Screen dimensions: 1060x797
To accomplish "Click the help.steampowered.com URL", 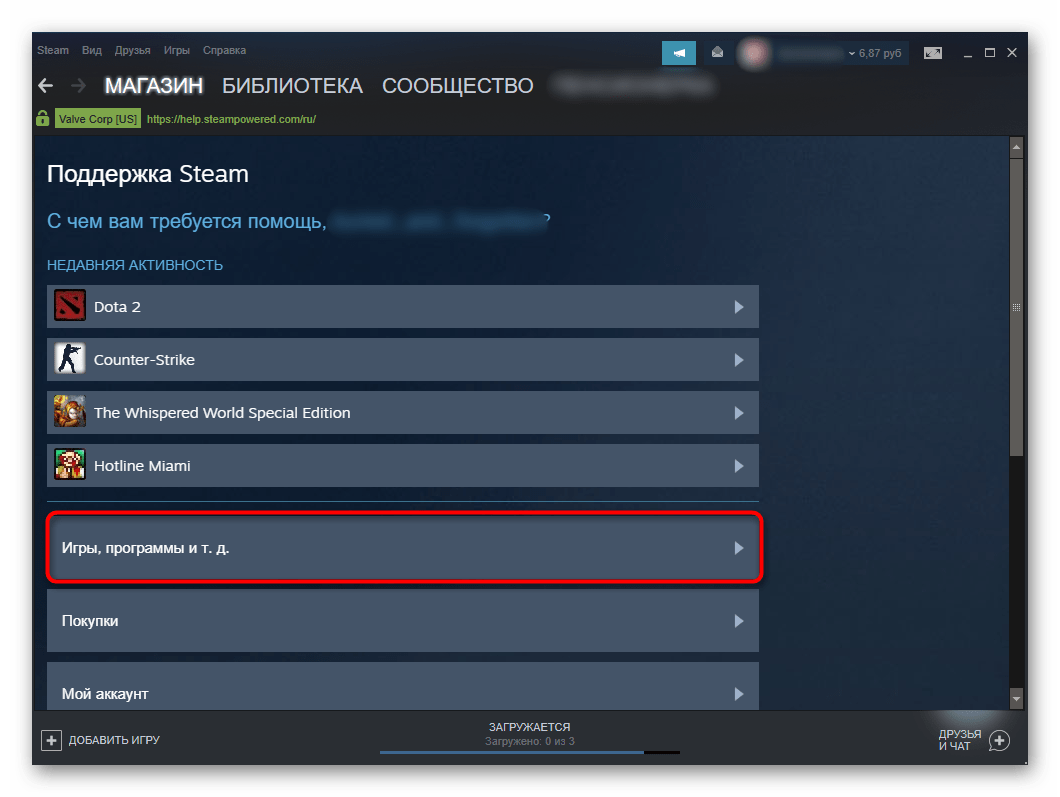I will click(231, 119).
